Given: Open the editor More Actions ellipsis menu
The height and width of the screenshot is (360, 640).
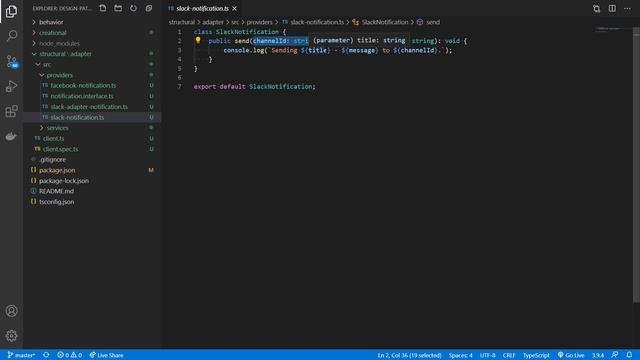Looking at the screenshot, I should pos(627,9).
